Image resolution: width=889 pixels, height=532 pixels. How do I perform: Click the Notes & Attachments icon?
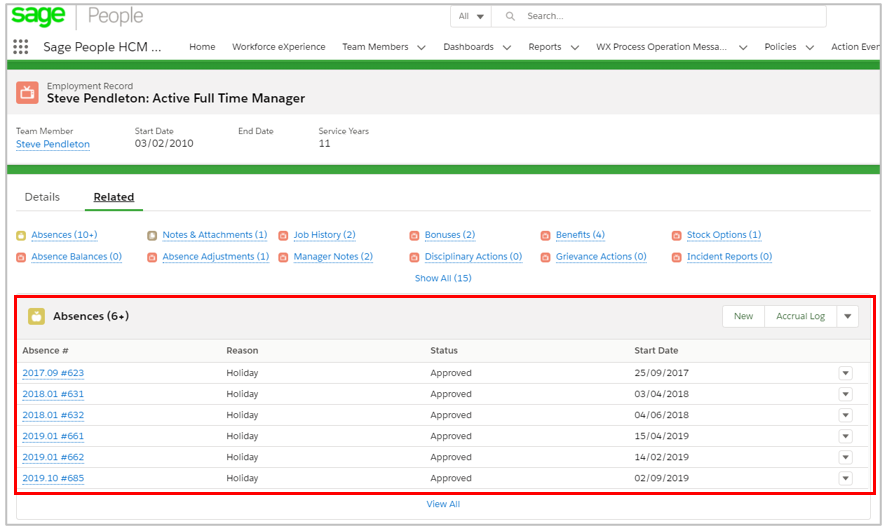[152, 235]
